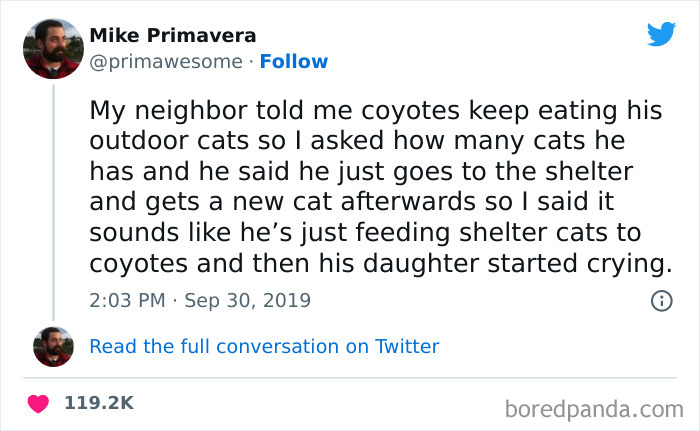Visit the @primawesome handle
The image size is (700, 431).
click(x=166, y=62)
